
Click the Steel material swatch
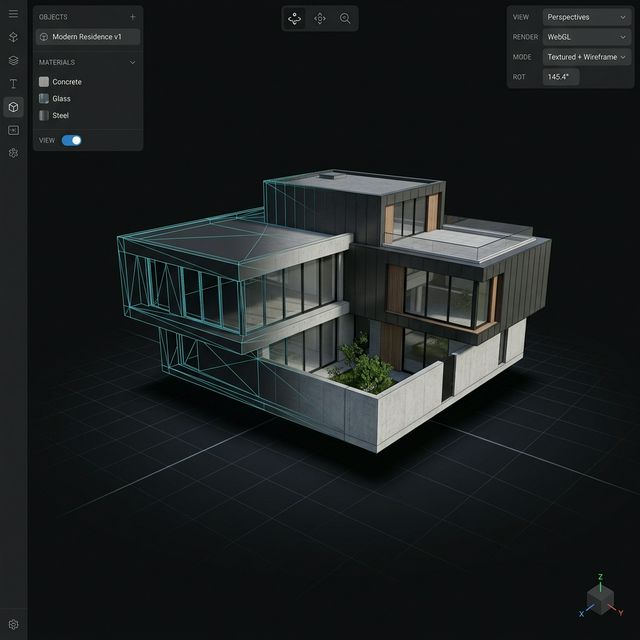pos(44,115)
